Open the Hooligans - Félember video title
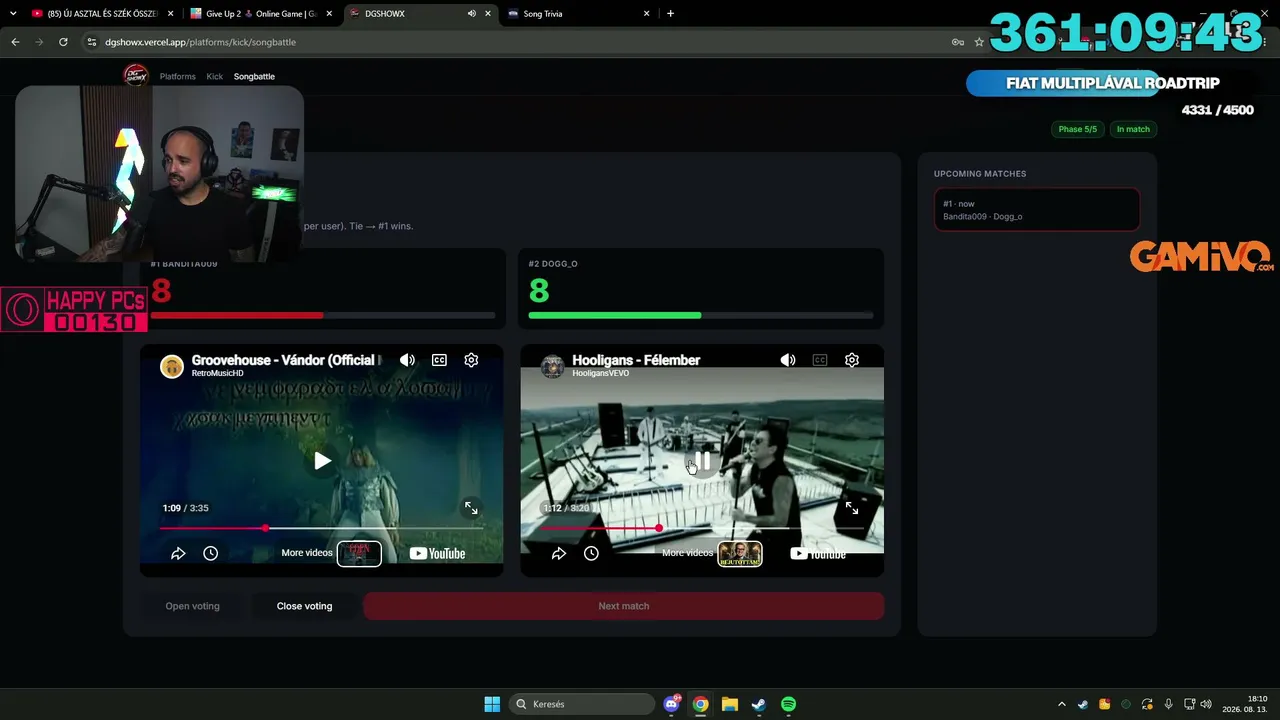Image resolution: width=1280 pixels, height=720 pixels. (636, 360)
